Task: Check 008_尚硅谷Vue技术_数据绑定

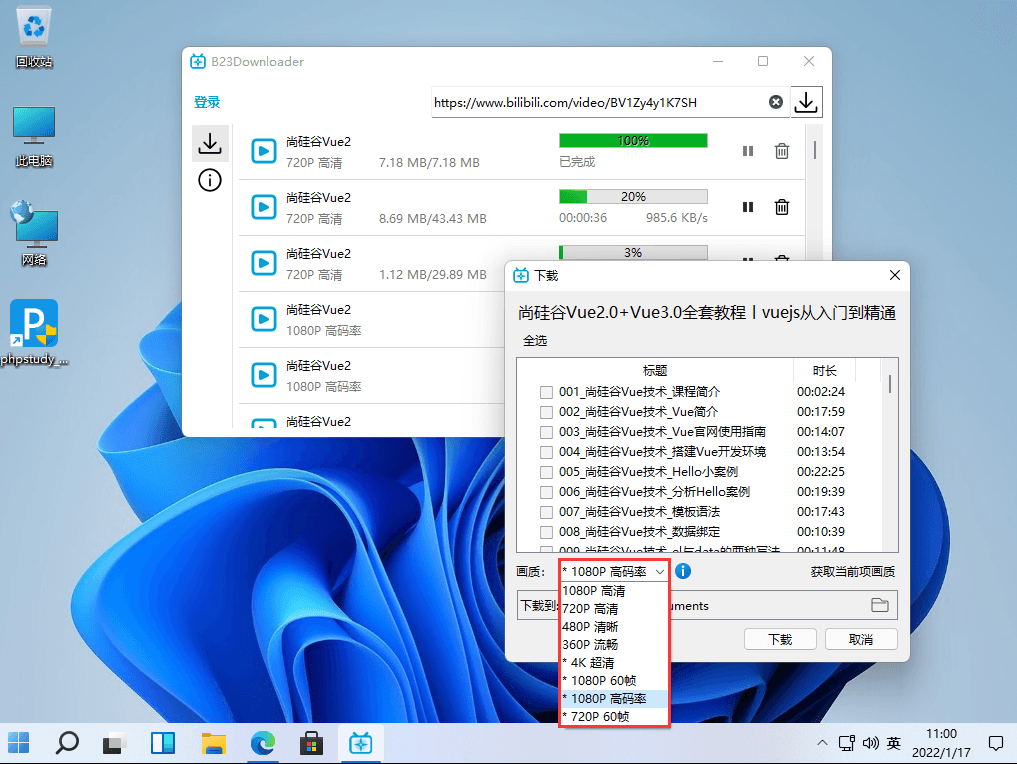Action: [x=546, y=532]
